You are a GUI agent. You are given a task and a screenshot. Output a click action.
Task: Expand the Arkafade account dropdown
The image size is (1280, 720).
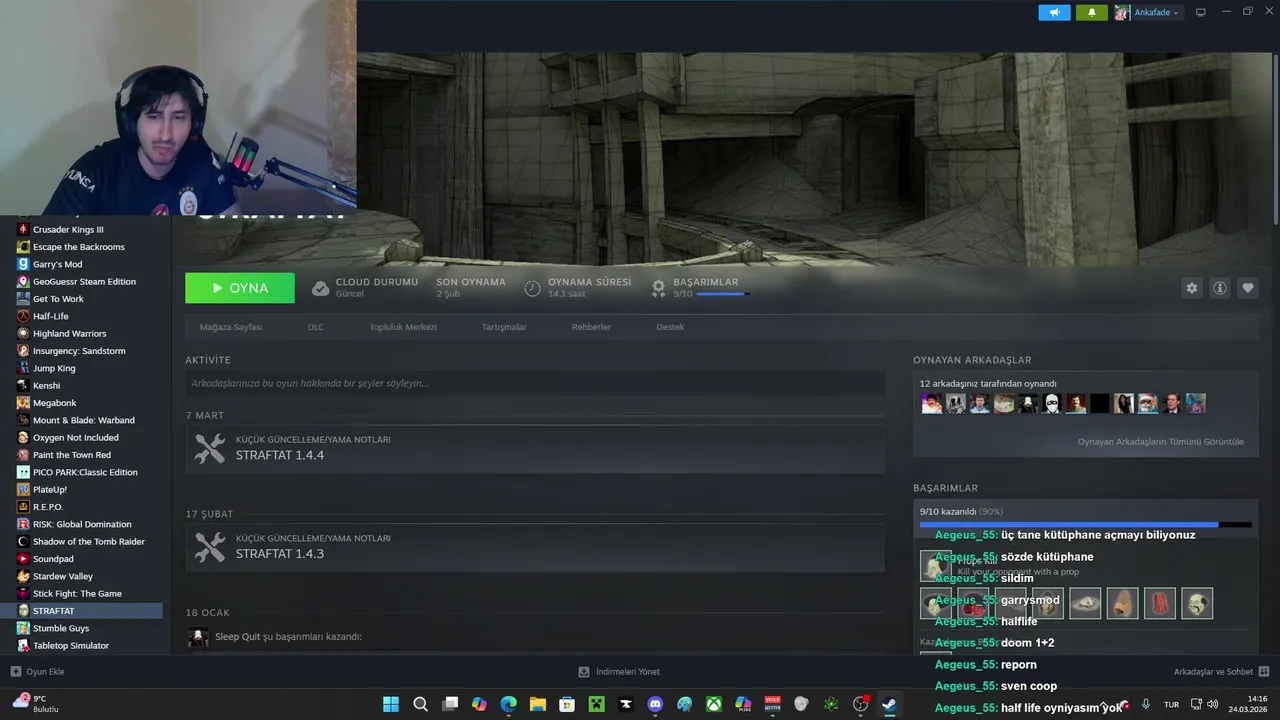(1148, 12)
